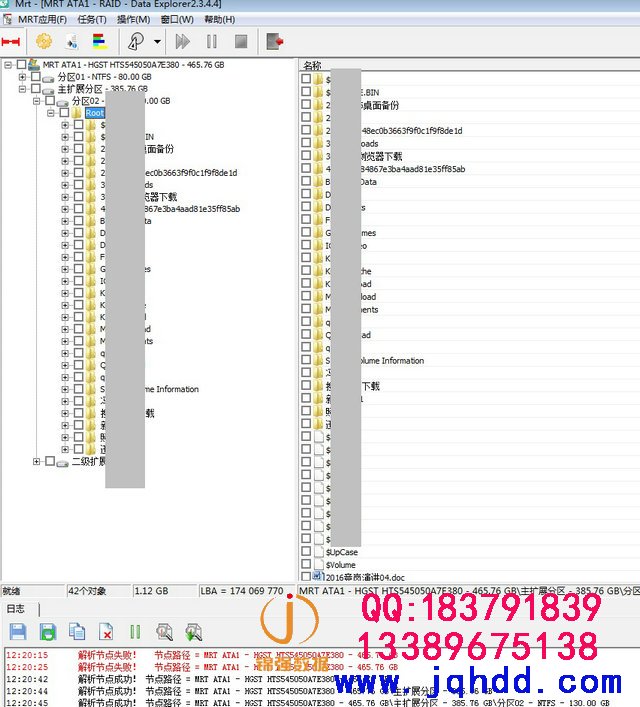Tick the checkbox for 主扩展分区 385.76 GB

(36, 88)
